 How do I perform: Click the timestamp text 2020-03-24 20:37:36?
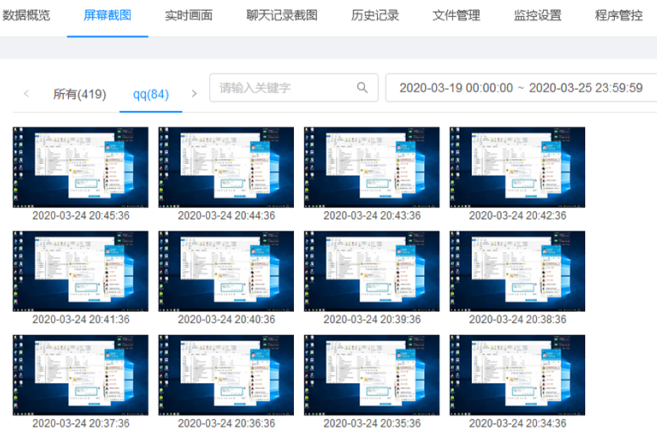coord(81,423)
